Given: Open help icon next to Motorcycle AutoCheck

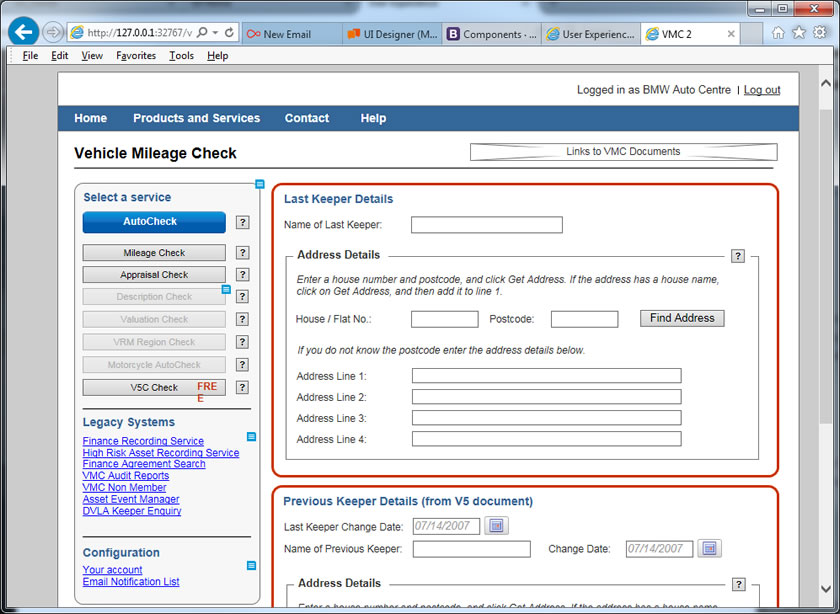Looking at the screenshot, I should click(x=243, y=365).
